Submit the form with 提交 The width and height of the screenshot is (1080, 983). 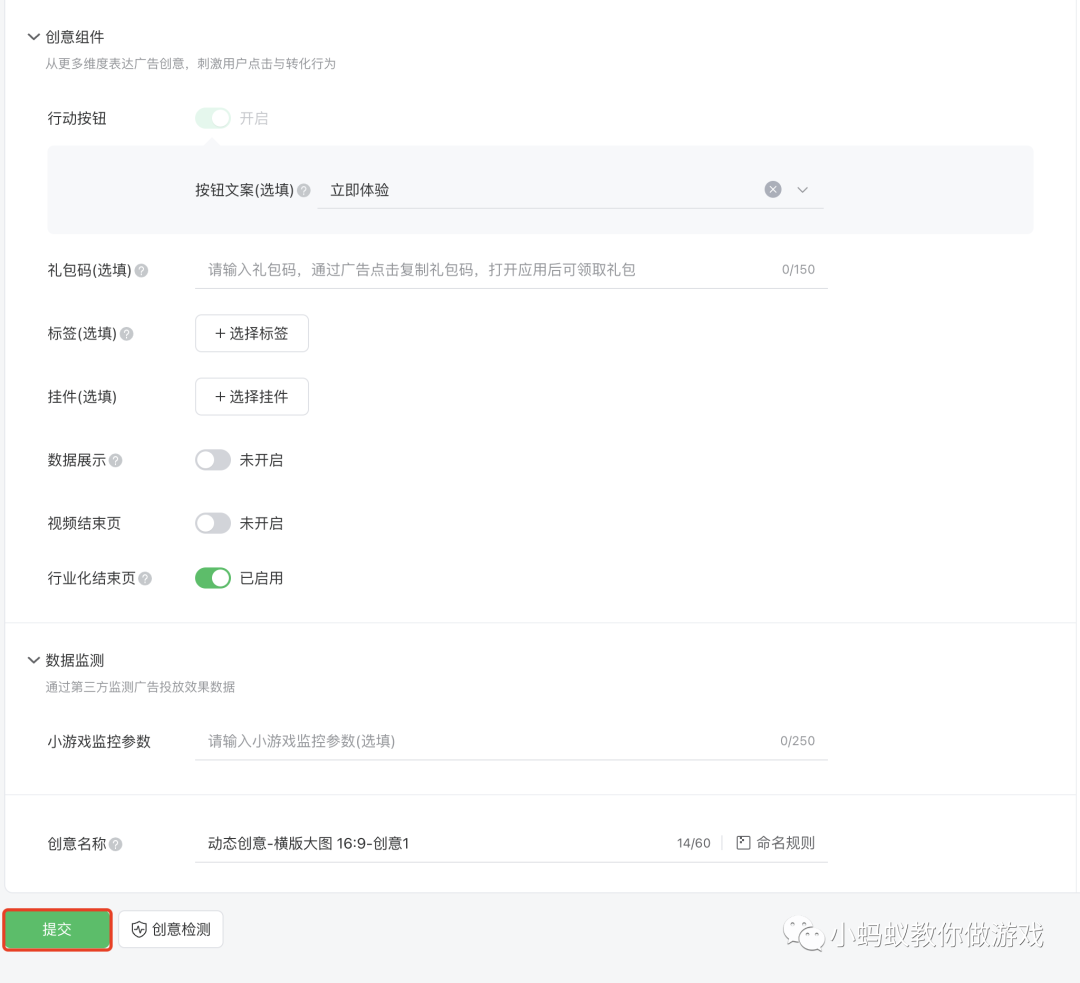[57, 929]
